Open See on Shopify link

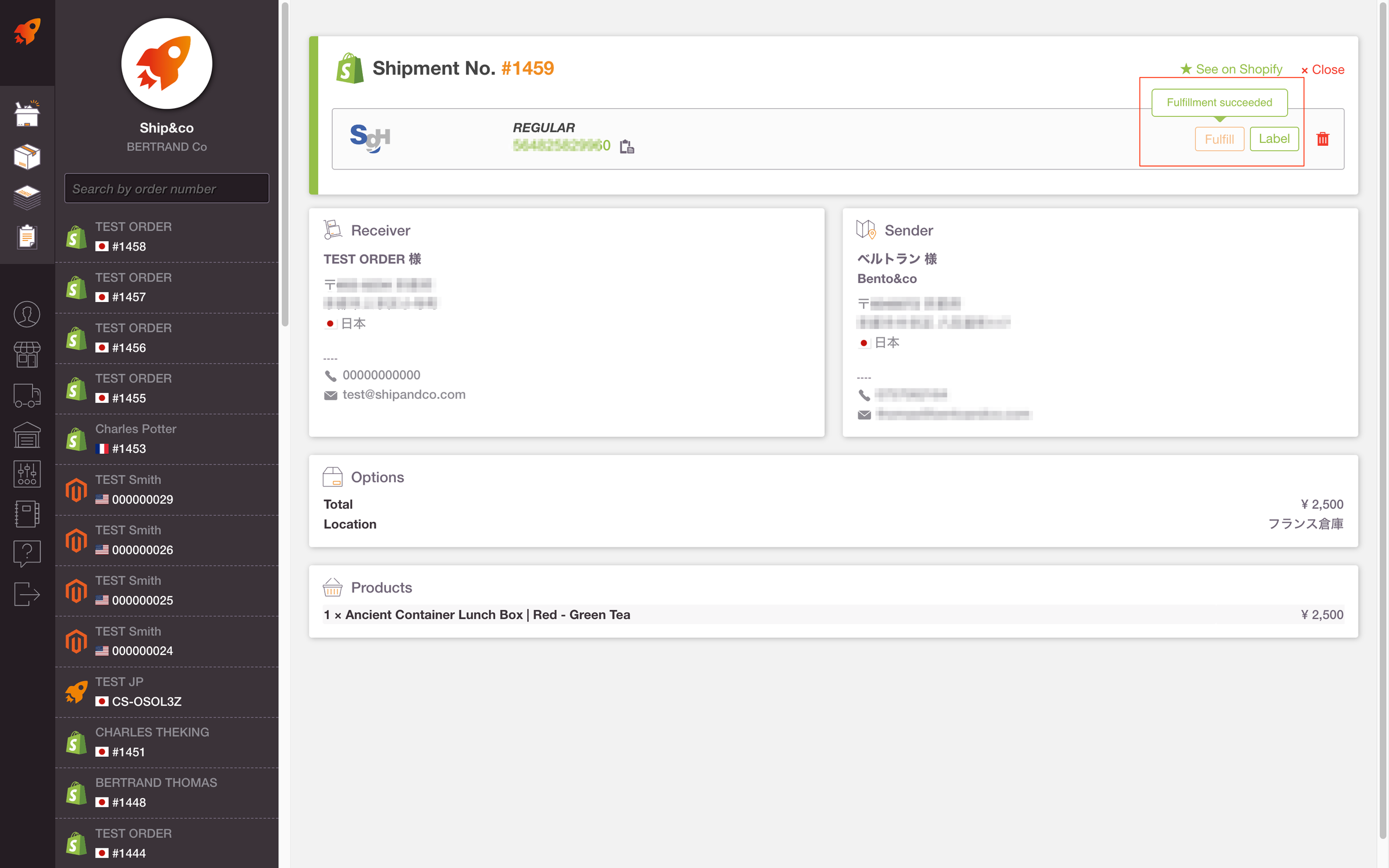[x=1232, y=69]
